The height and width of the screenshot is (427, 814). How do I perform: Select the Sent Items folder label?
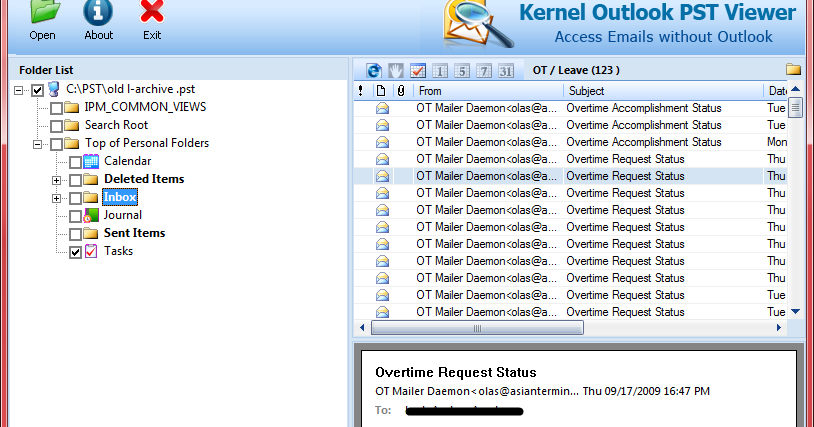coord(134,233)
